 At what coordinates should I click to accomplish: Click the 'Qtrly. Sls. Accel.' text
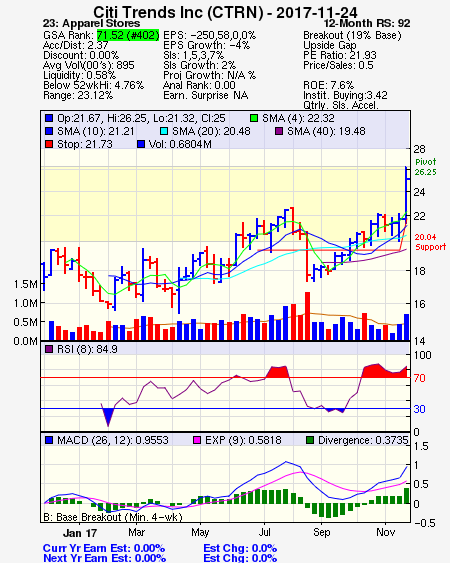point(341,105)
